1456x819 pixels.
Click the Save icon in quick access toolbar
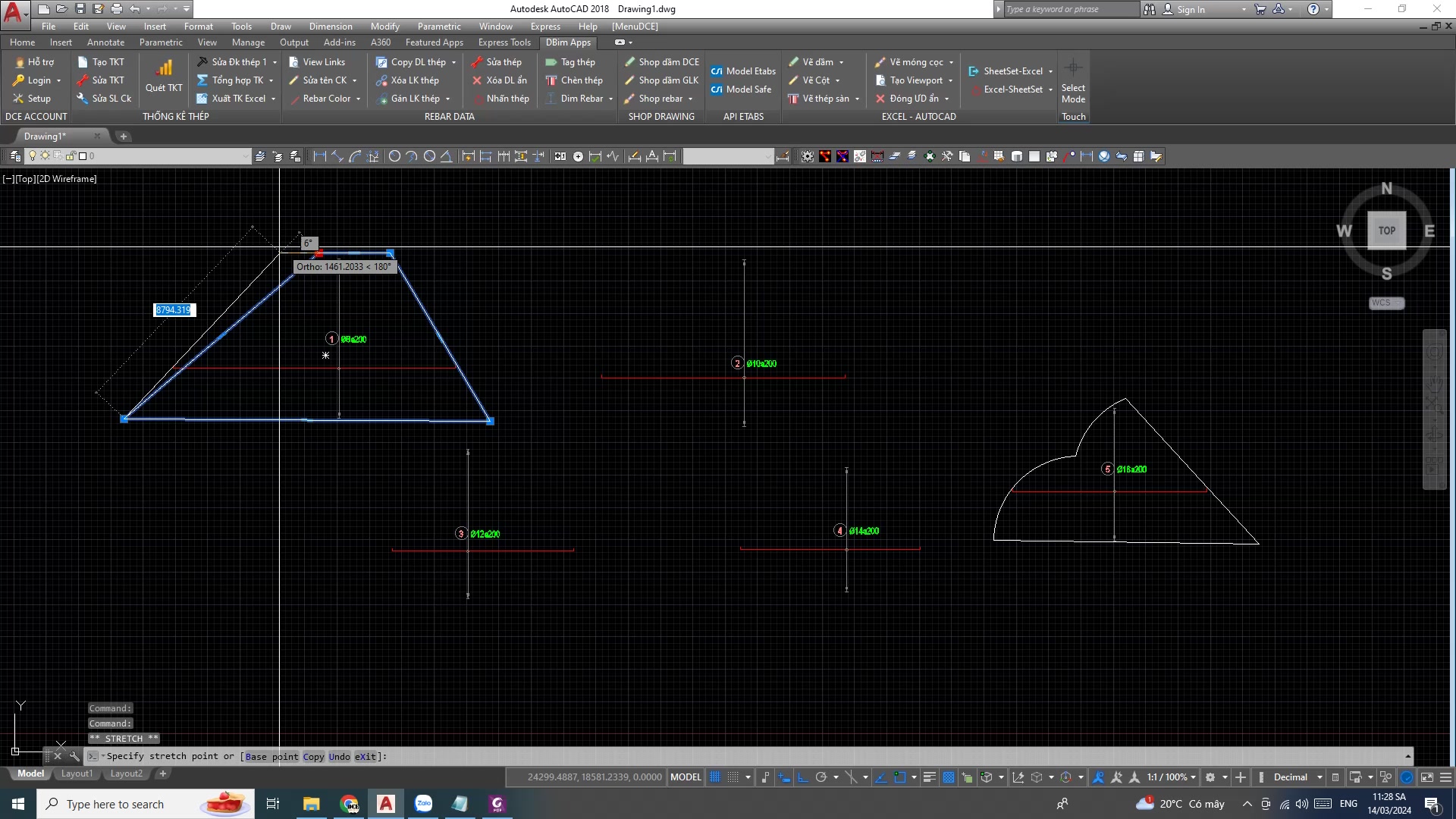click(80, 9)
